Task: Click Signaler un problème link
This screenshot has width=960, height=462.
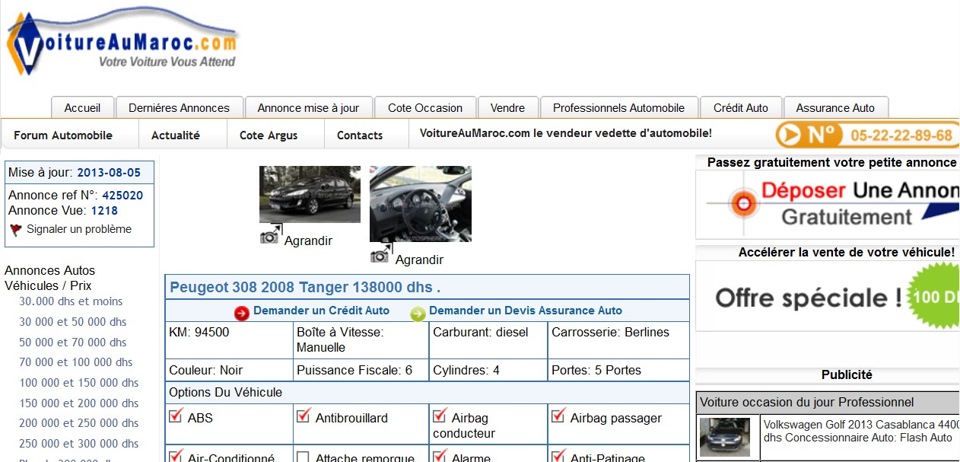Action: 79,229
